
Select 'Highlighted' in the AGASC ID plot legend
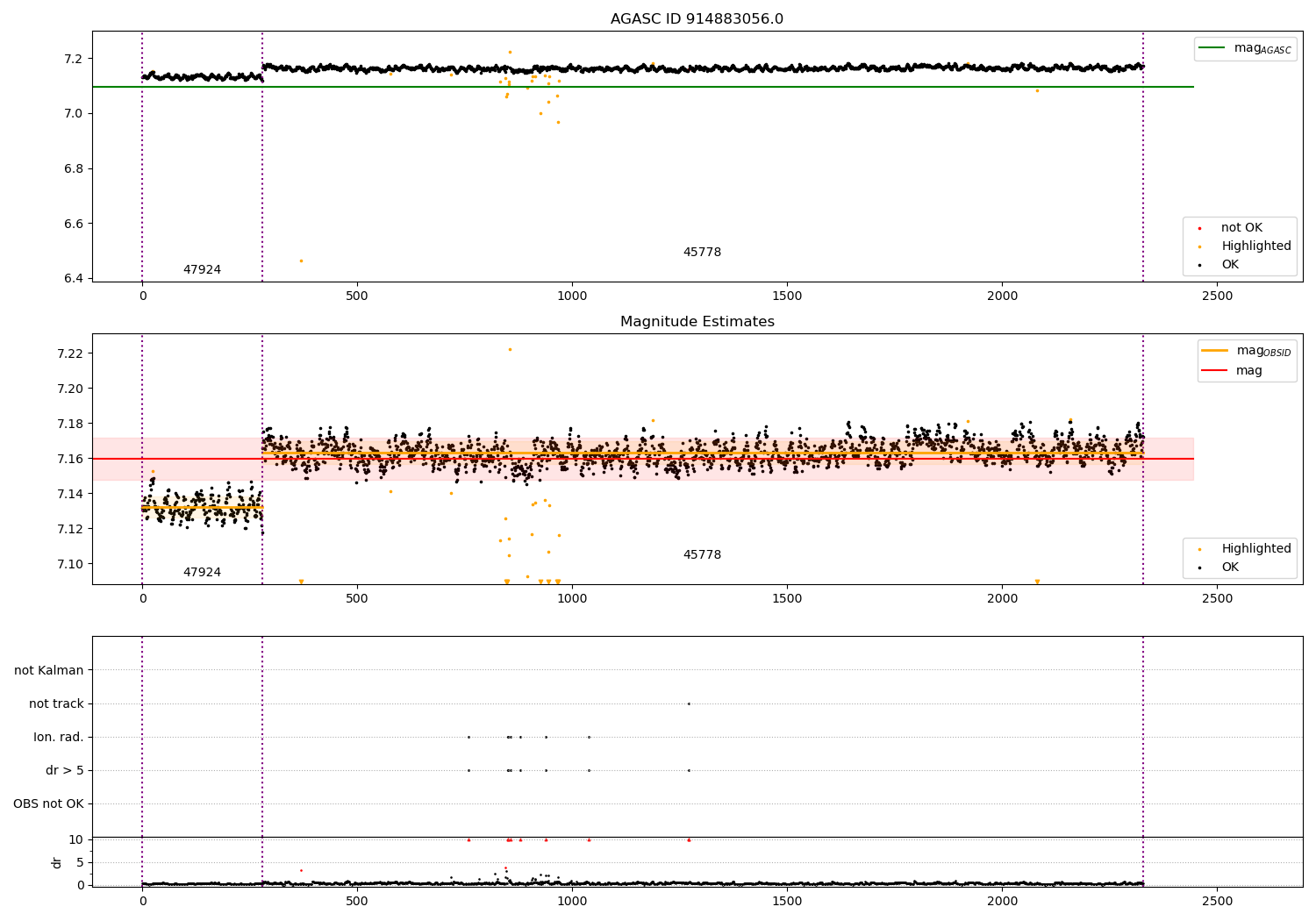pos(1256,246)
